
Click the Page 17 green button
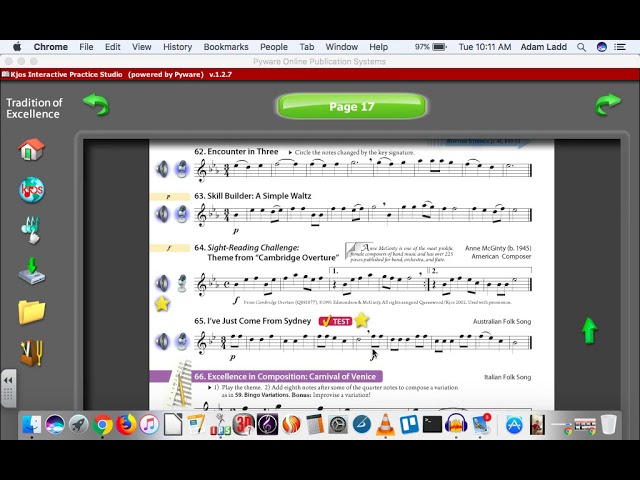(x=352, y=107)
